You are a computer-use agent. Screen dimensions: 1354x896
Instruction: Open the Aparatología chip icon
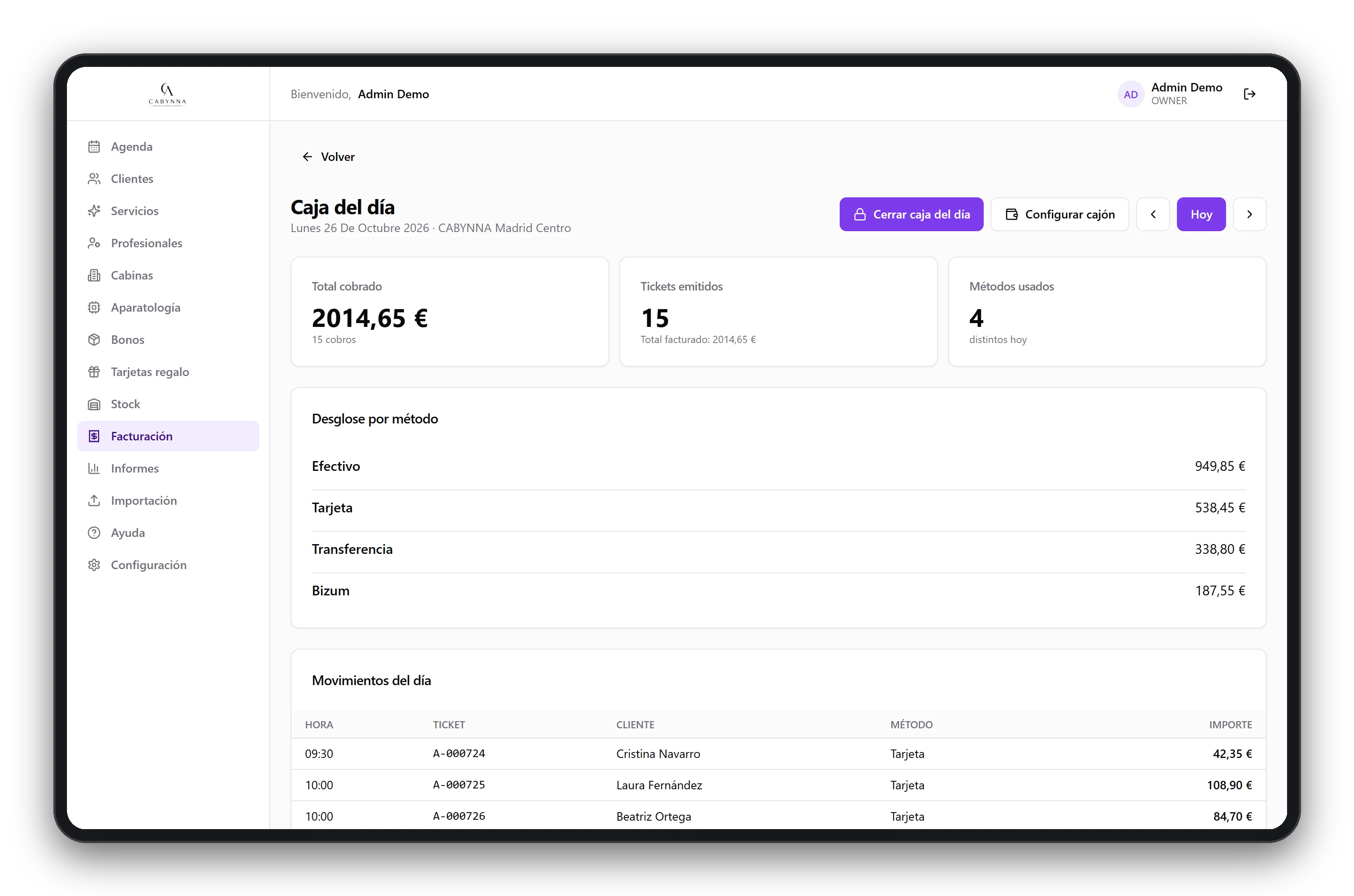click(94, 307)
